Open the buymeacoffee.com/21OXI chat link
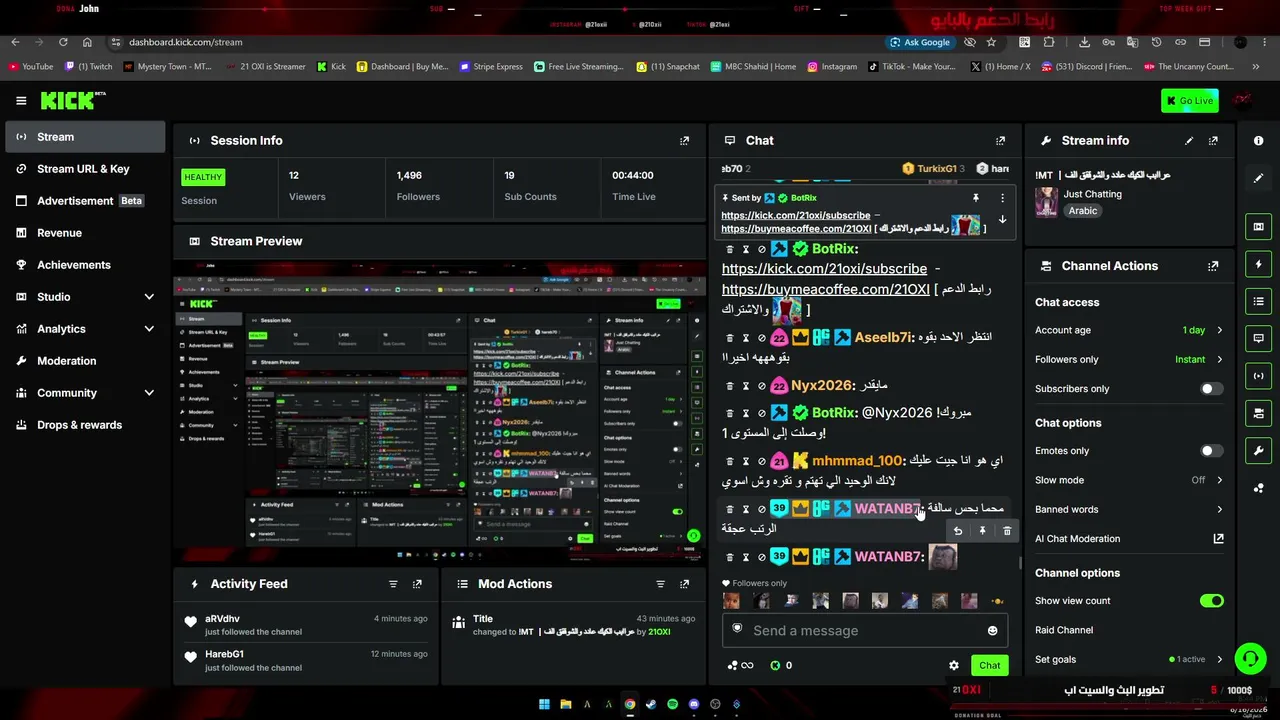The width and height of the screenshot is (1280, 720). (825, 290)
